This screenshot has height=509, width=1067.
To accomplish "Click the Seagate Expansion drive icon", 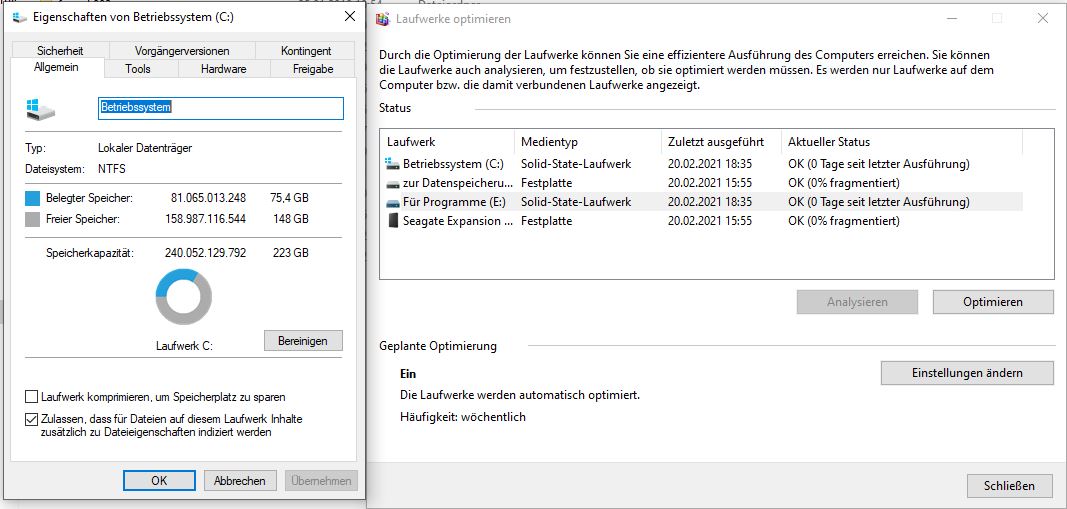I will [393, 221].
